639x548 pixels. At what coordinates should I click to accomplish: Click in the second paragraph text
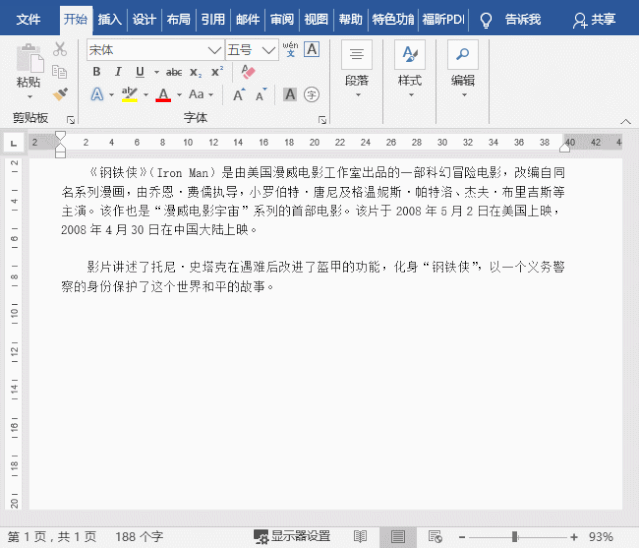click(x=313, y=277)
